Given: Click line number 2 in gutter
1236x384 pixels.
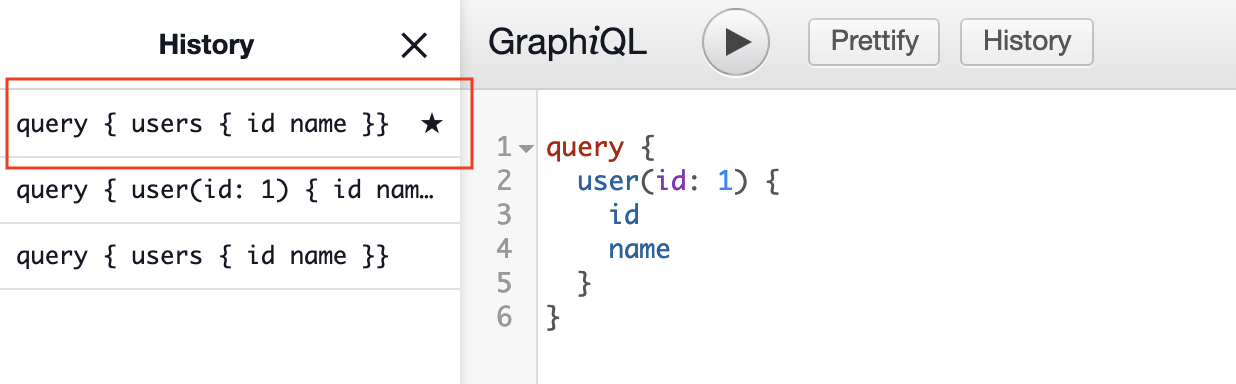Looking at the screenshot, I should click(504, 182).
